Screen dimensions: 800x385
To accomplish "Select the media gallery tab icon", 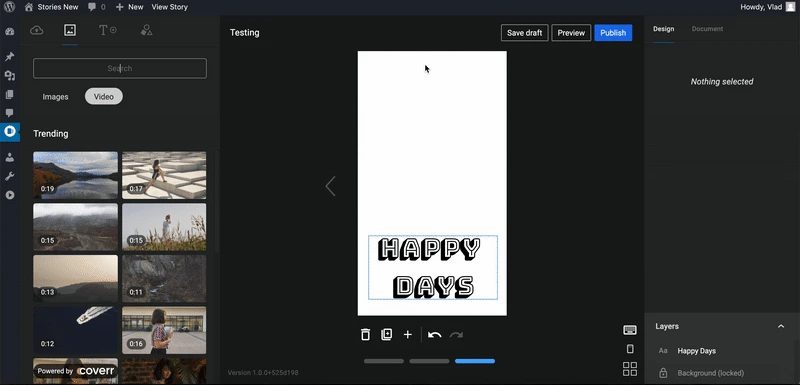I will [70, 30].
